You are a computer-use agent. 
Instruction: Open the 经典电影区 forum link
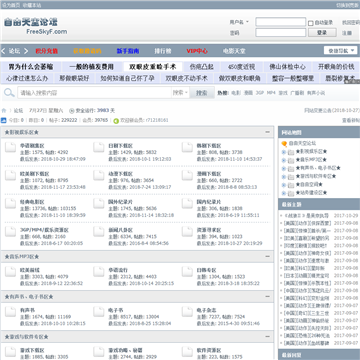[x=32, y=202]
